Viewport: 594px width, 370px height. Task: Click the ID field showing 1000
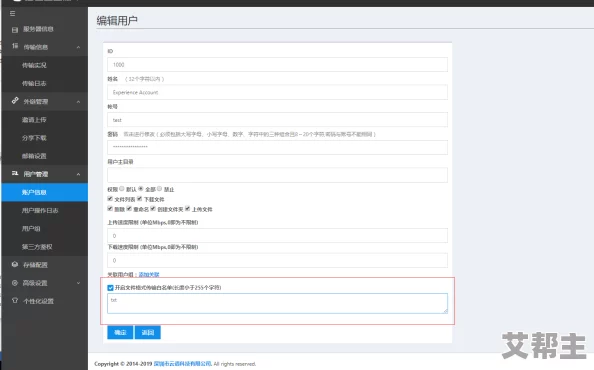[x=277, y=65]
